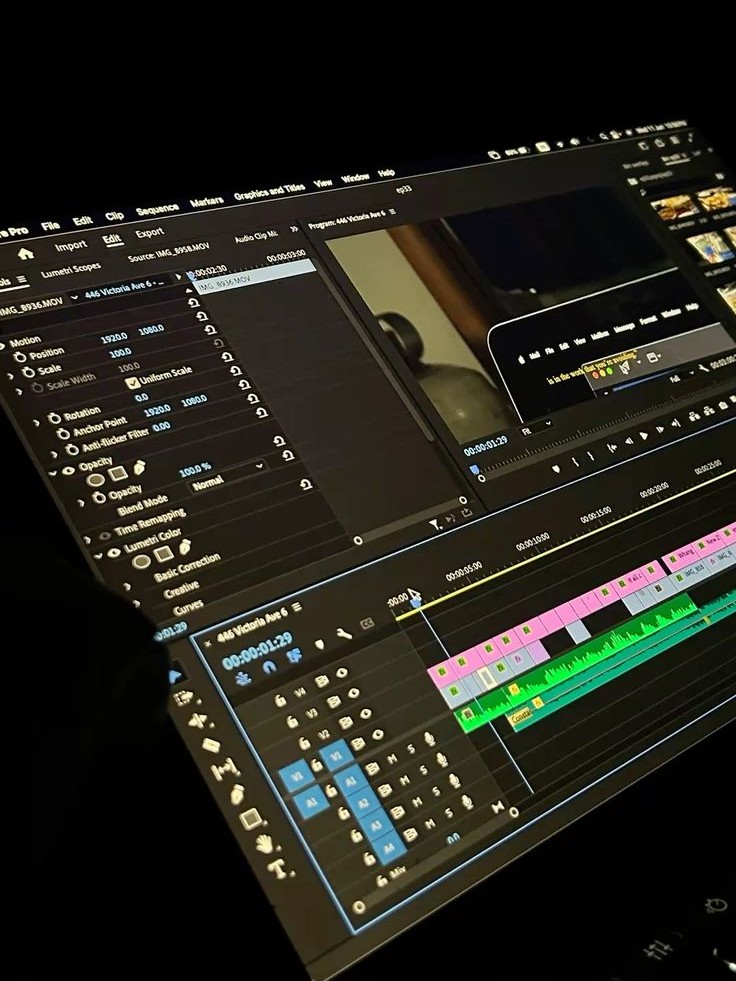Image resolution: width=736 pixels, height=981 pixels.
Task: Reset the Blend Mode parameter
Action: 306,485
